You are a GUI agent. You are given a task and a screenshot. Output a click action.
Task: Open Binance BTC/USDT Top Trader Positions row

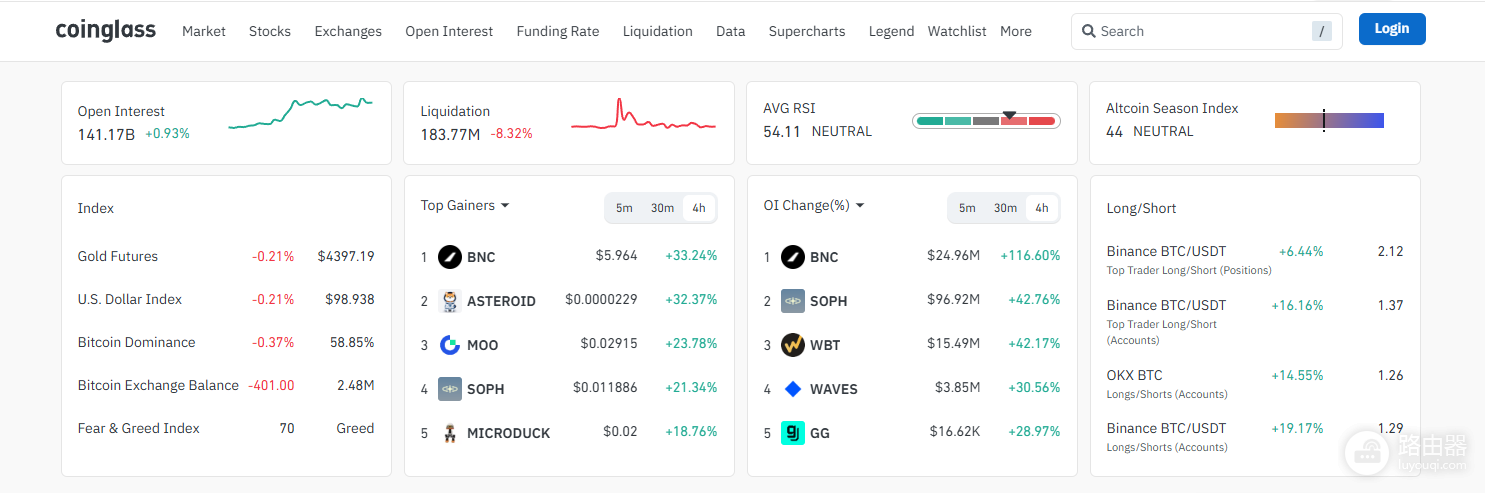(1255, 260)
